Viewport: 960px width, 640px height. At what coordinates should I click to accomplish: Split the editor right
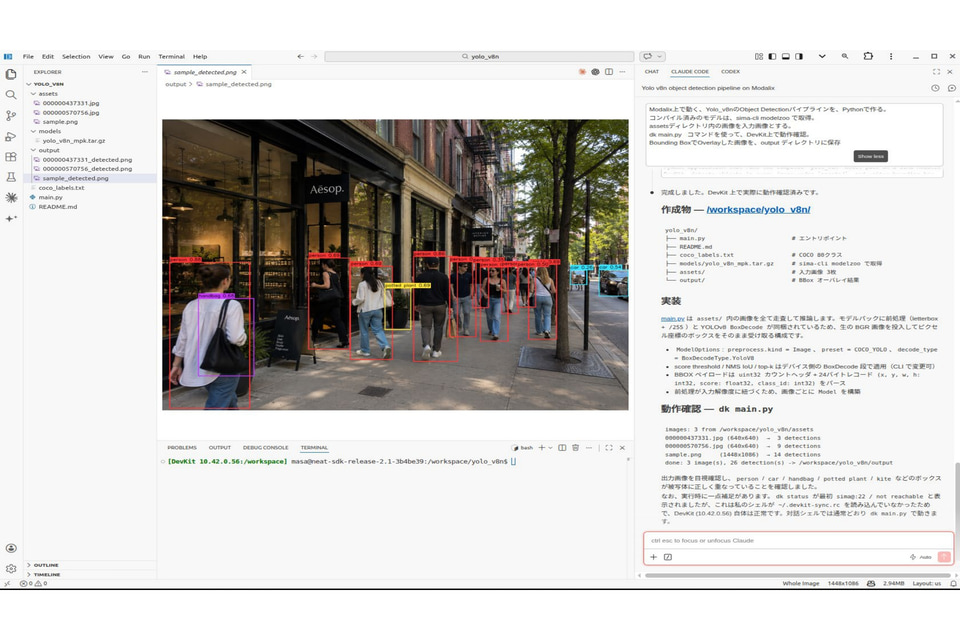tap(609, 72)
